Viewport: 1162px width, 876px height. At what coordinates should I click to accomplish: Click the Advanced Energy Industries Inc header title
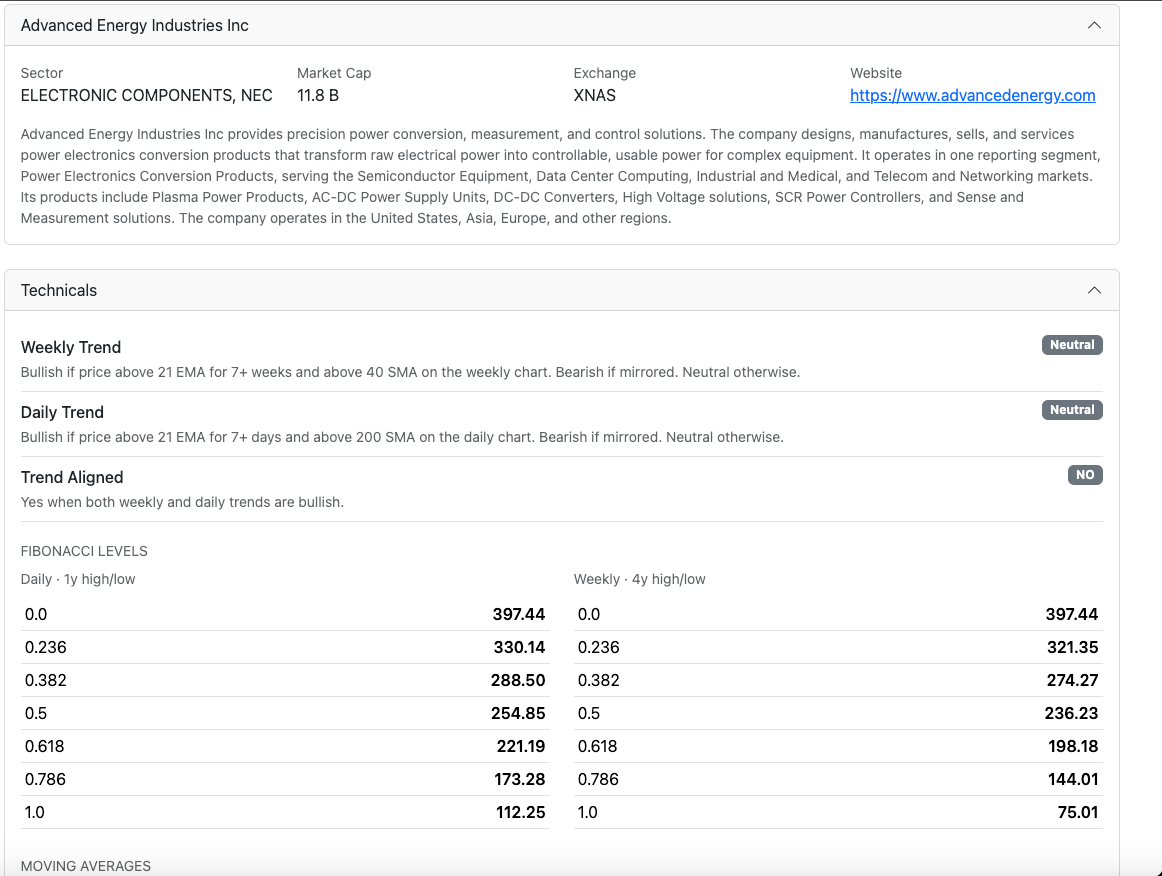[x=135, y=25]
